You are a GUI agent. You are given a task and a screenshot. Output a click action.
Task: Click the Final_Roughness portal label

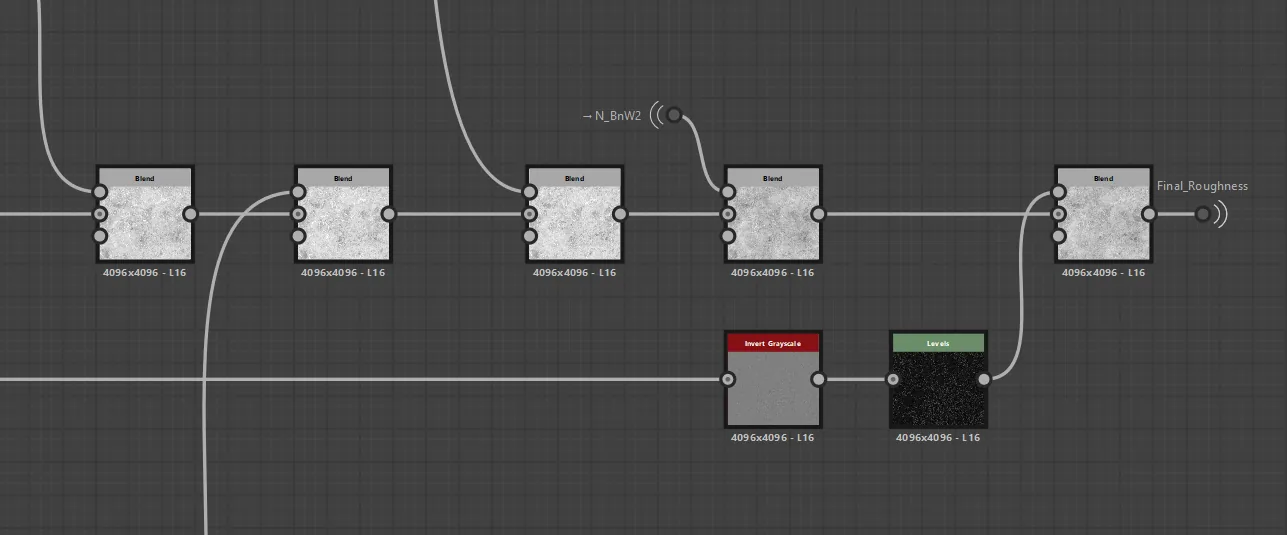[x=1202, y=186]
